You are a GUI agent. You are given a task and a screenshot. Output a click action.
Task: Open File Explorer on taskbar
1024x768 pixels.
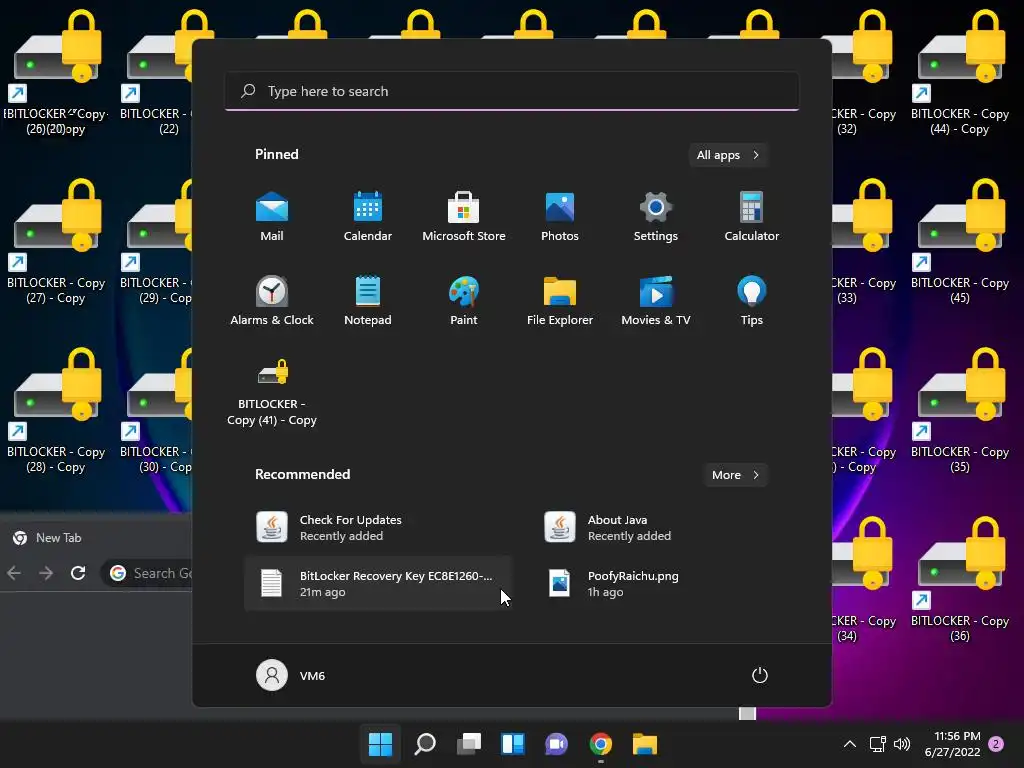click(645, 744)
